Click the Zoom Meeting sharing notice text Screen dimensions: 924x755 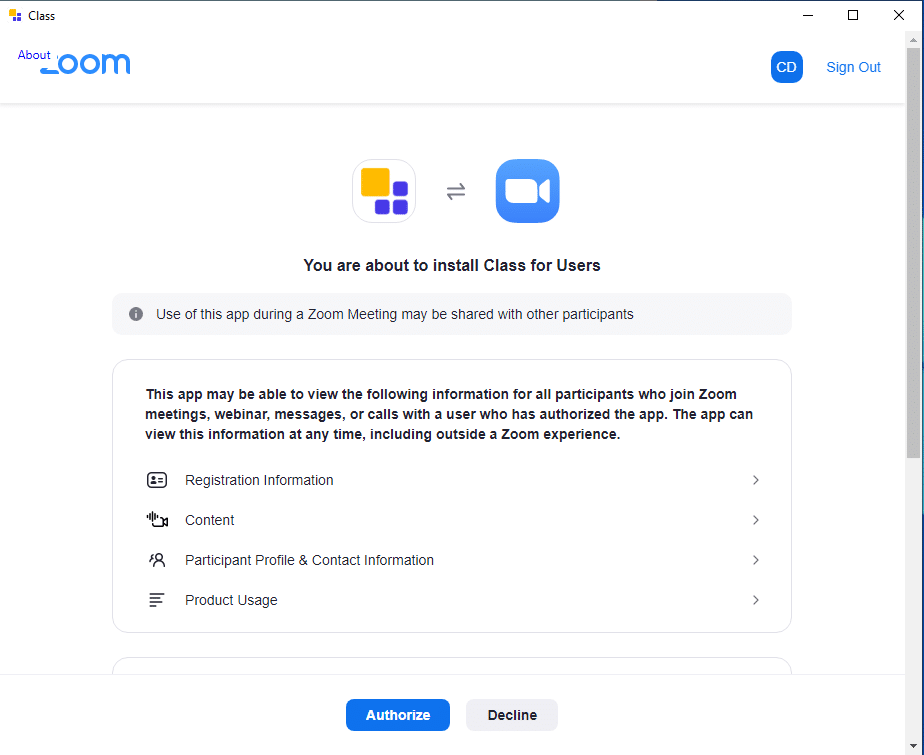(395, 314)
